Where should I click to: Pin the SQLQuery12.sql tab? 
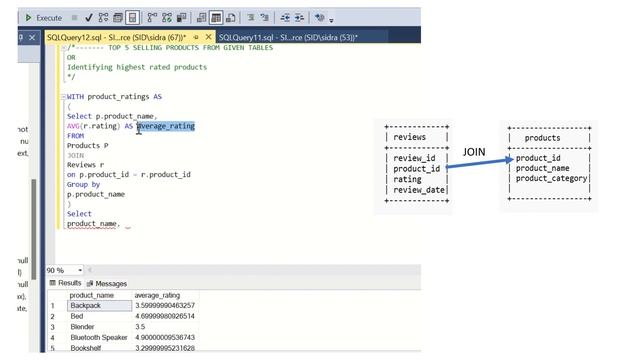(196, 37)
